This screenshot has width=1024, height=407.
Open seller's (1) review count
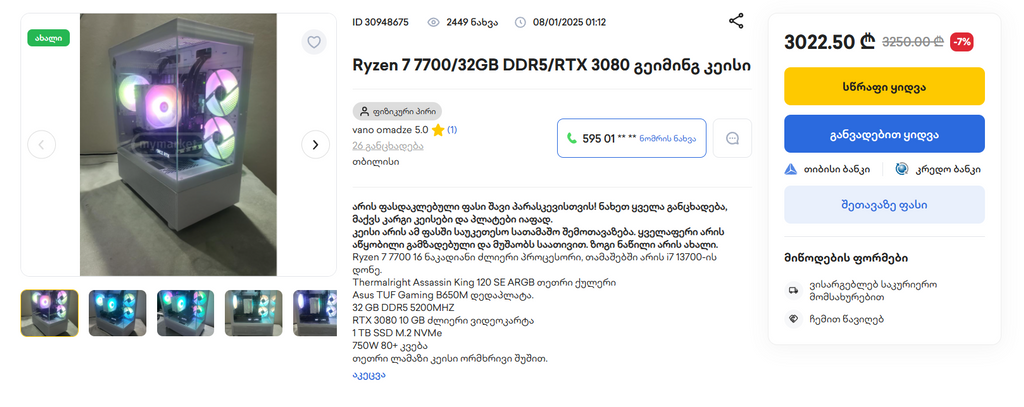click(x=452, y=130)
